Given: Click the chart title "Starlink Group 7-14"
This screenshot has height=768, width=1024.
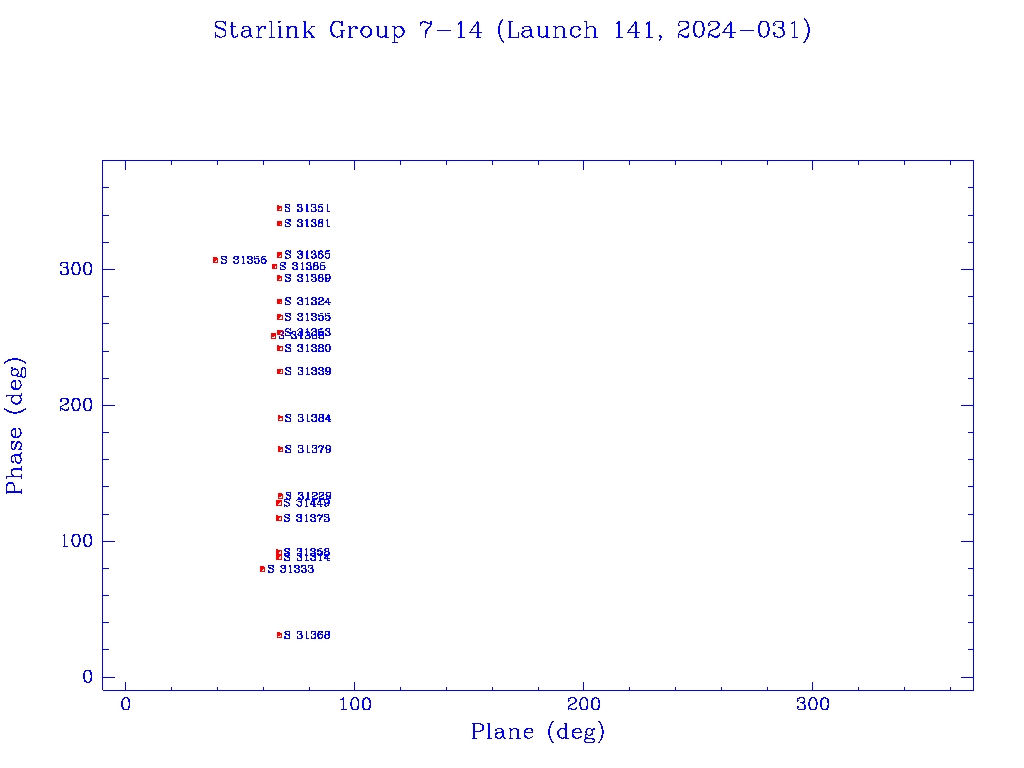Looking at the screenshot, I should [347, 30].
